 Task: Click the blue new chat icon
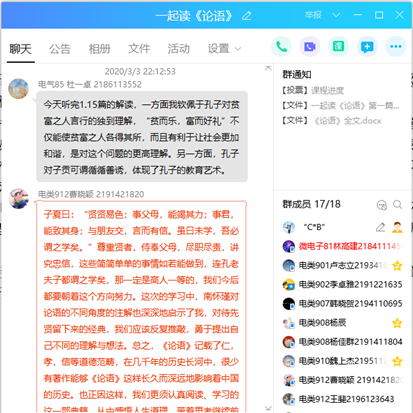(367, 47)
